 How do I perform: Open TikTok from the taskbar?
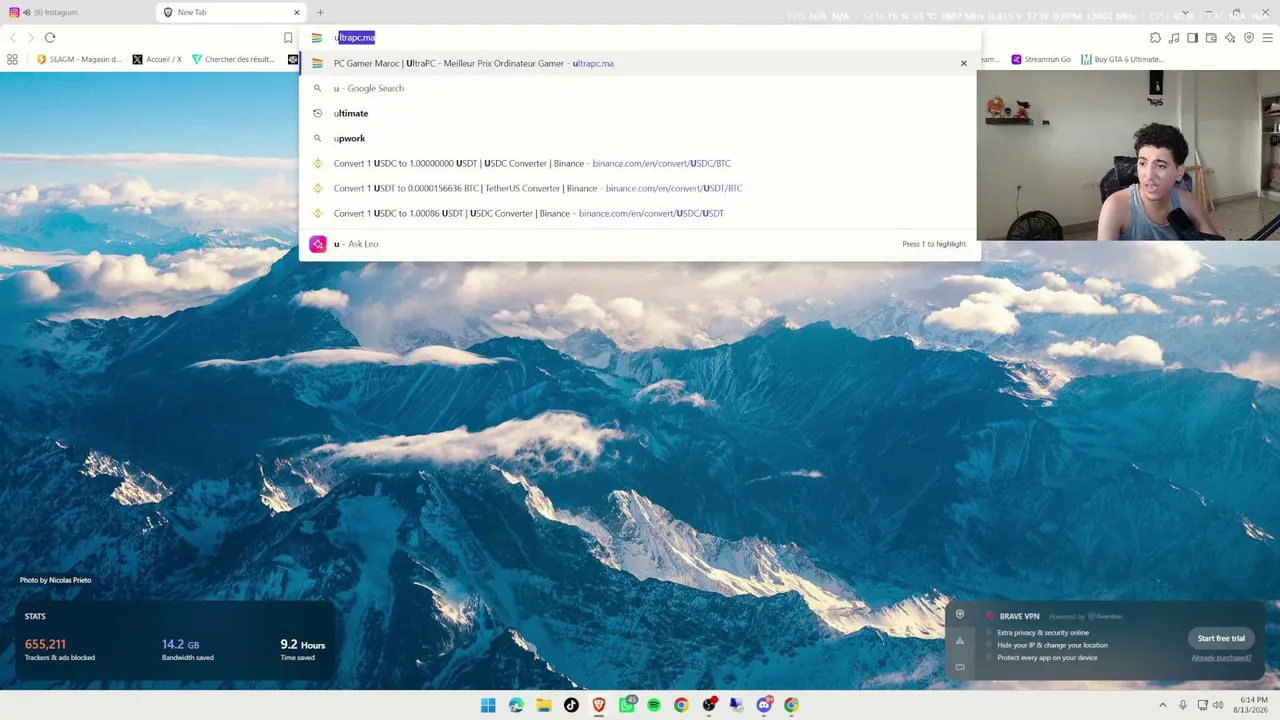tap(571, 705)
